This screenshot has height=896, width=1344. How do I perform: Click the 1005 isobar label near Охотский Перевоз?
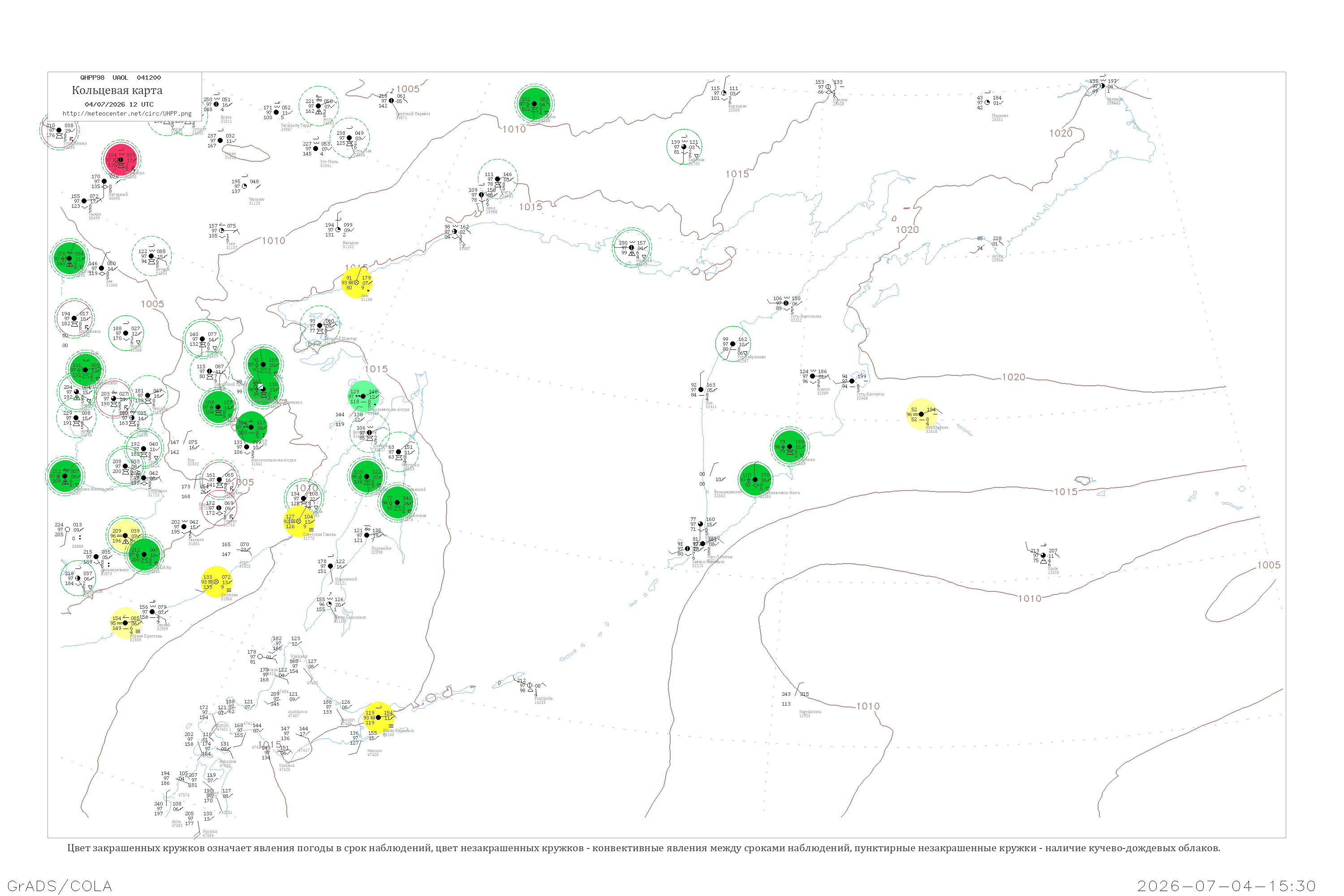pyautogui.click(x=408, y=89)
